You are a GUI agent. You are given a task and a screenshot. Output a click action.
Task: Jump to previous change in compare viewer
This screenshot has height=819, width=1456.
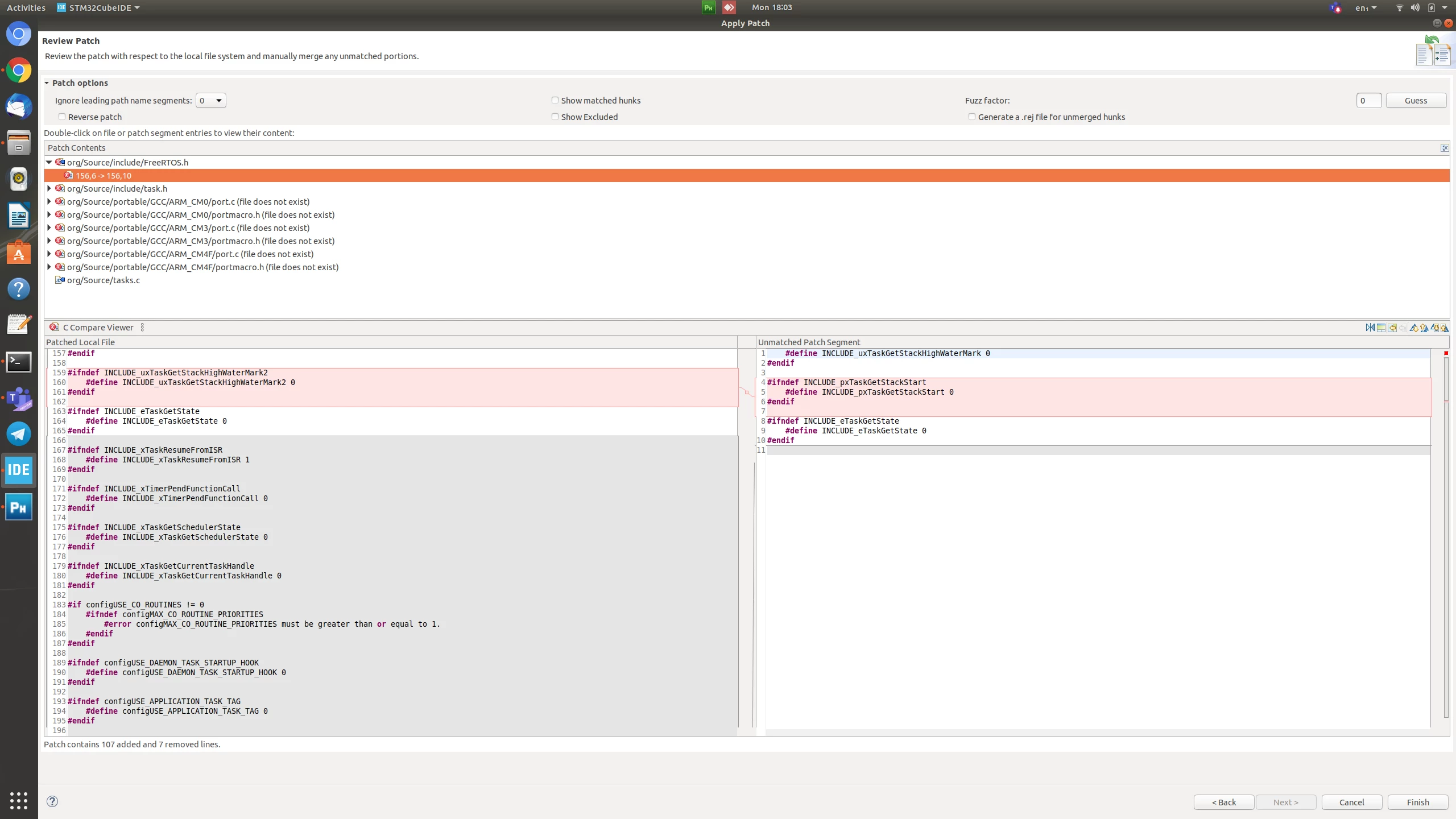(1445, 328)
